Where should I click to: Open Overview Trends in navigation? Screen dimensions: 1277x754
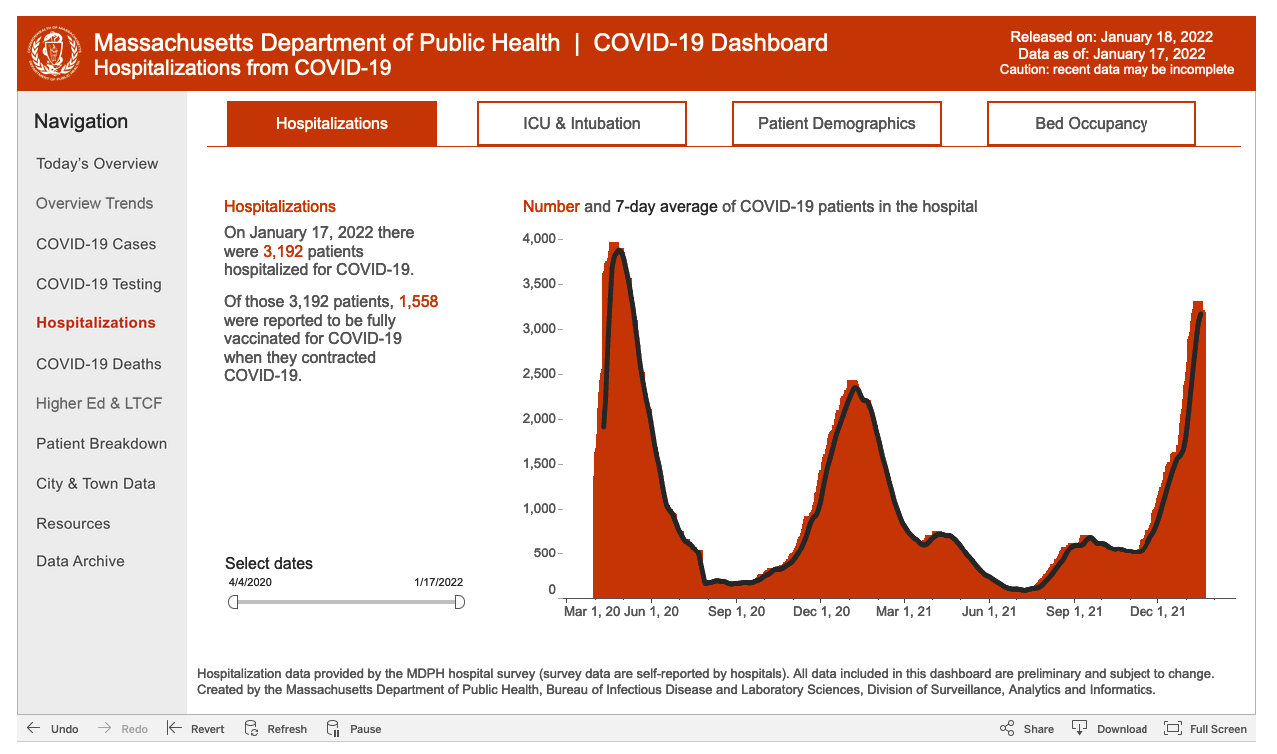(95, 203)
